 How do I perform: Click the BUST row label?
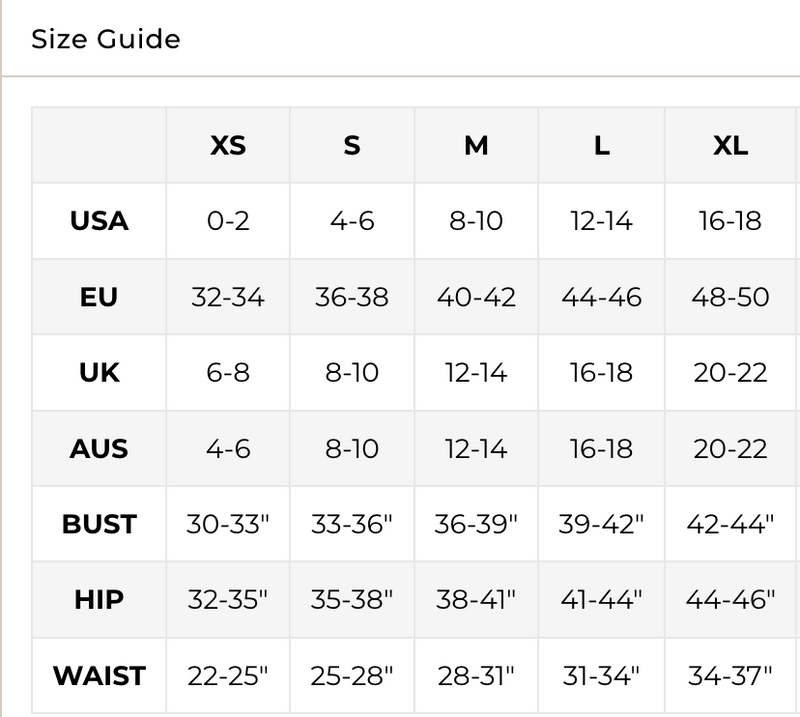tap(99, 524)
